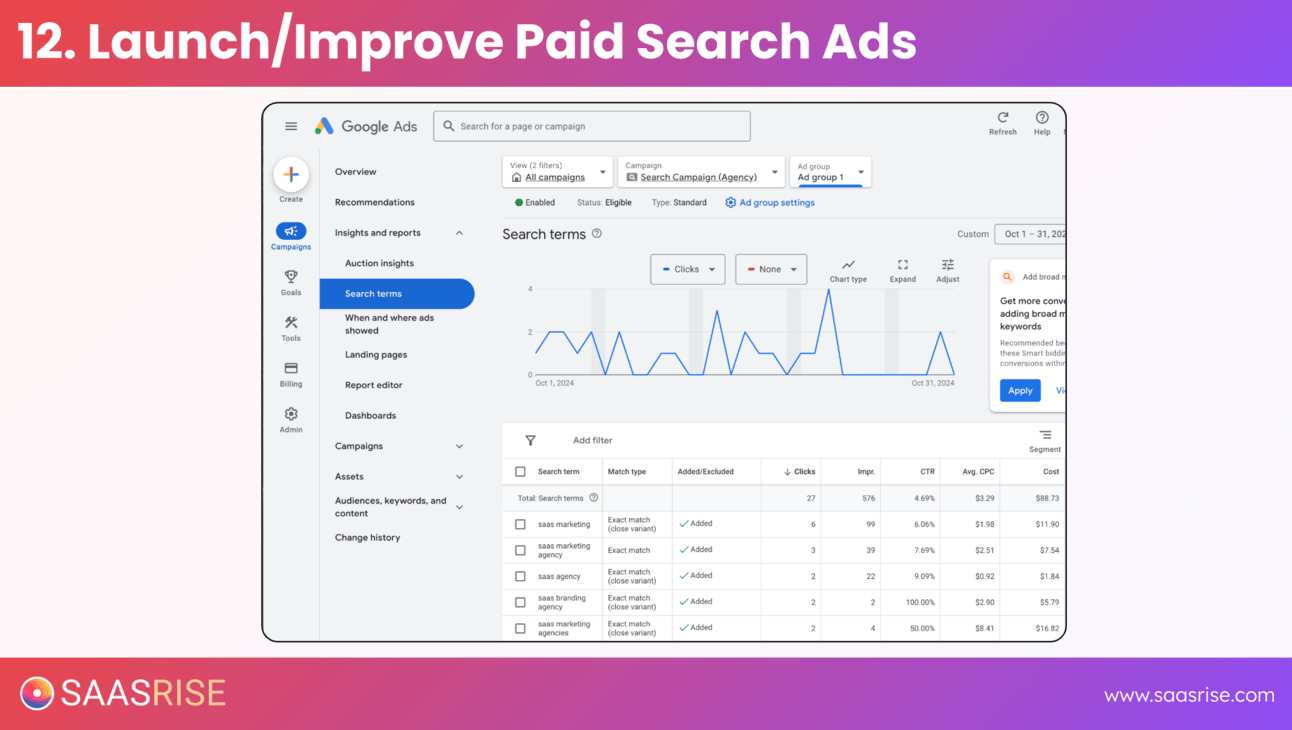
Task: Check the box for saas branding agency row
Action: click(x=520, y=602)
